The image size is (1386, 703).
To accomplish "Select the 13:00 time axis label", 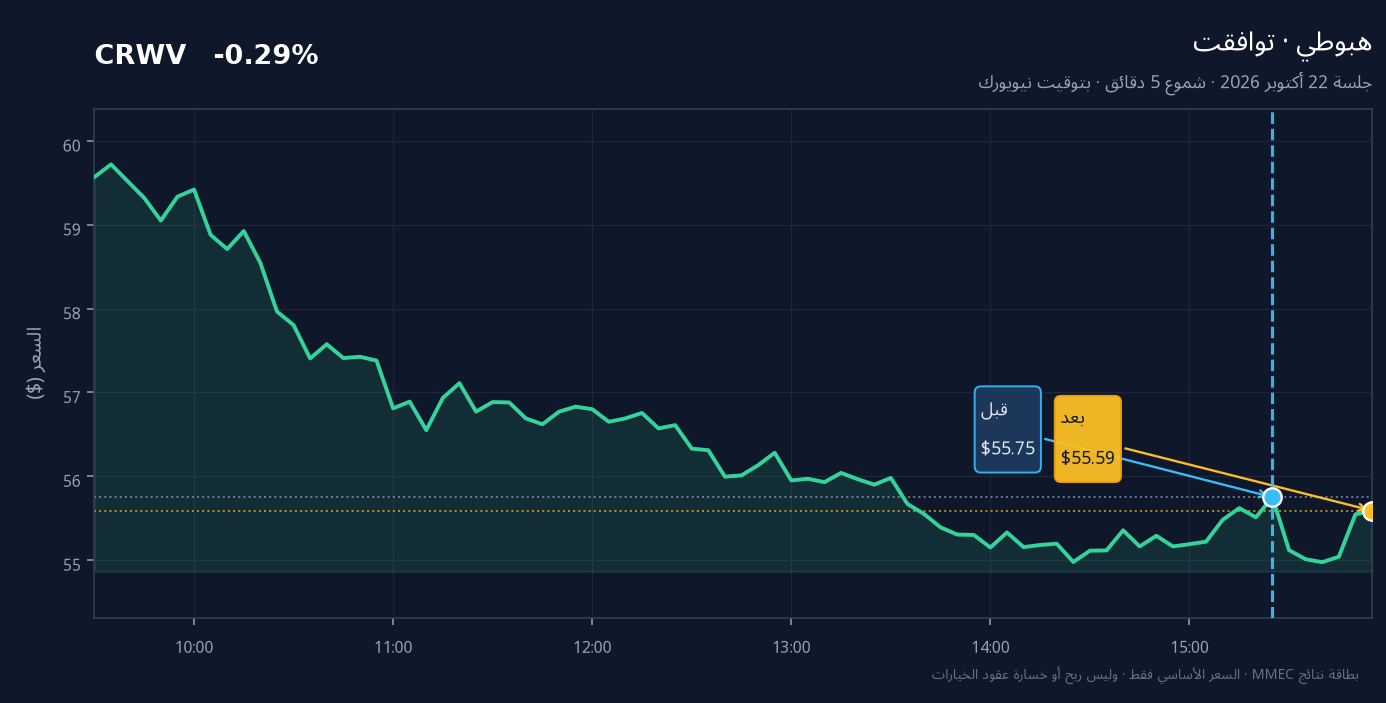I will pyautogui.click(x=791, y=647).
